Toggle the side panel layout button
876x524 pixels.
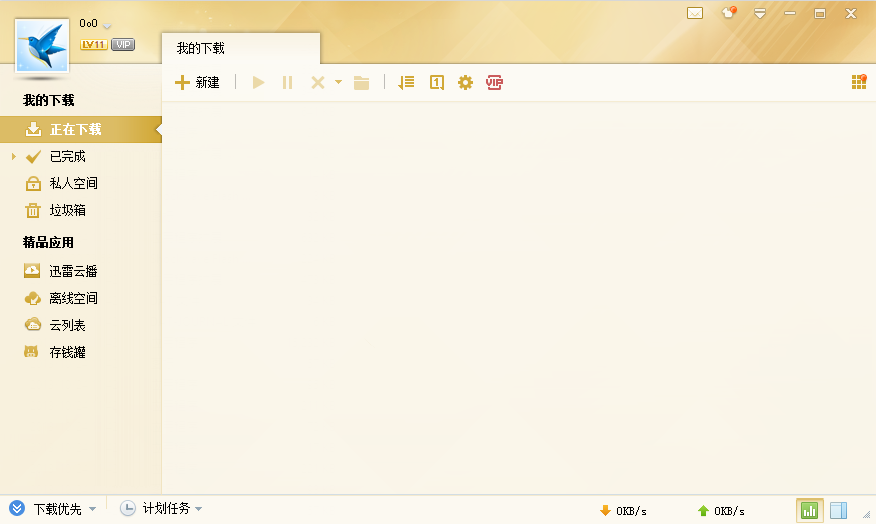click(839, 510)
